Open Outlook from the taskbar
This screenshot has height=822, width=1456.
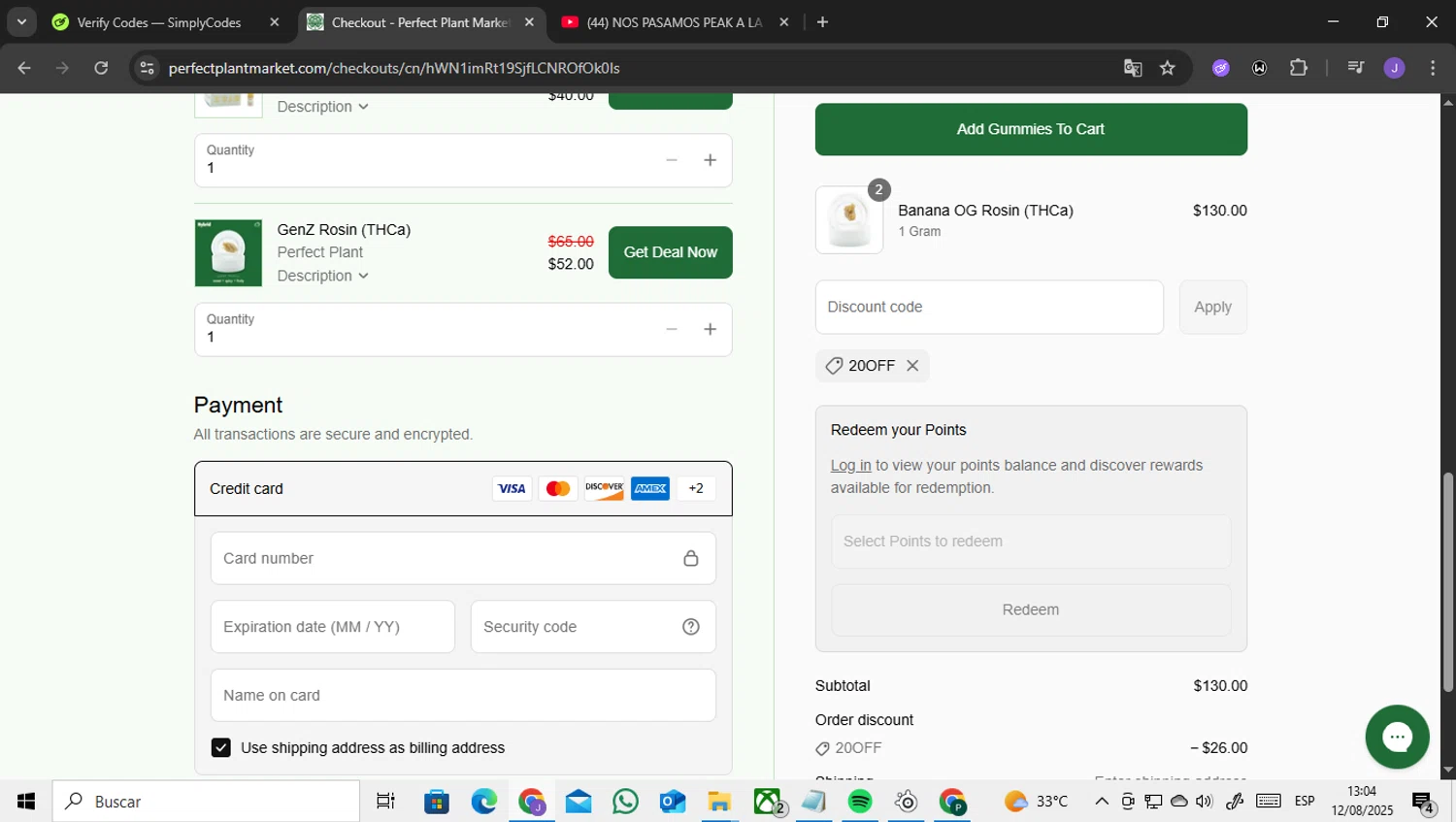(x=673, y=802)
